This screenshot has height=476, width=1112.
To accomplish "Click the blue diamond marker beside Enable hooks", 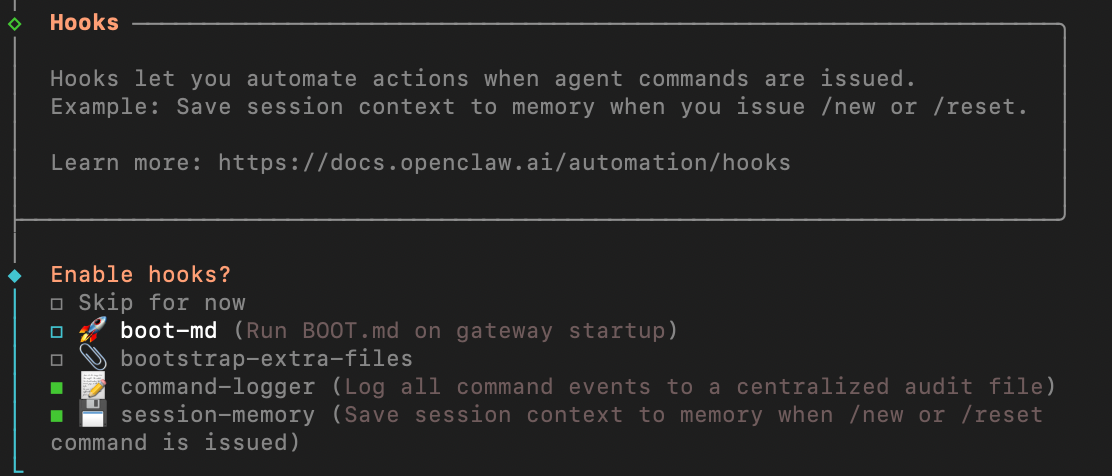I will 14,275.
